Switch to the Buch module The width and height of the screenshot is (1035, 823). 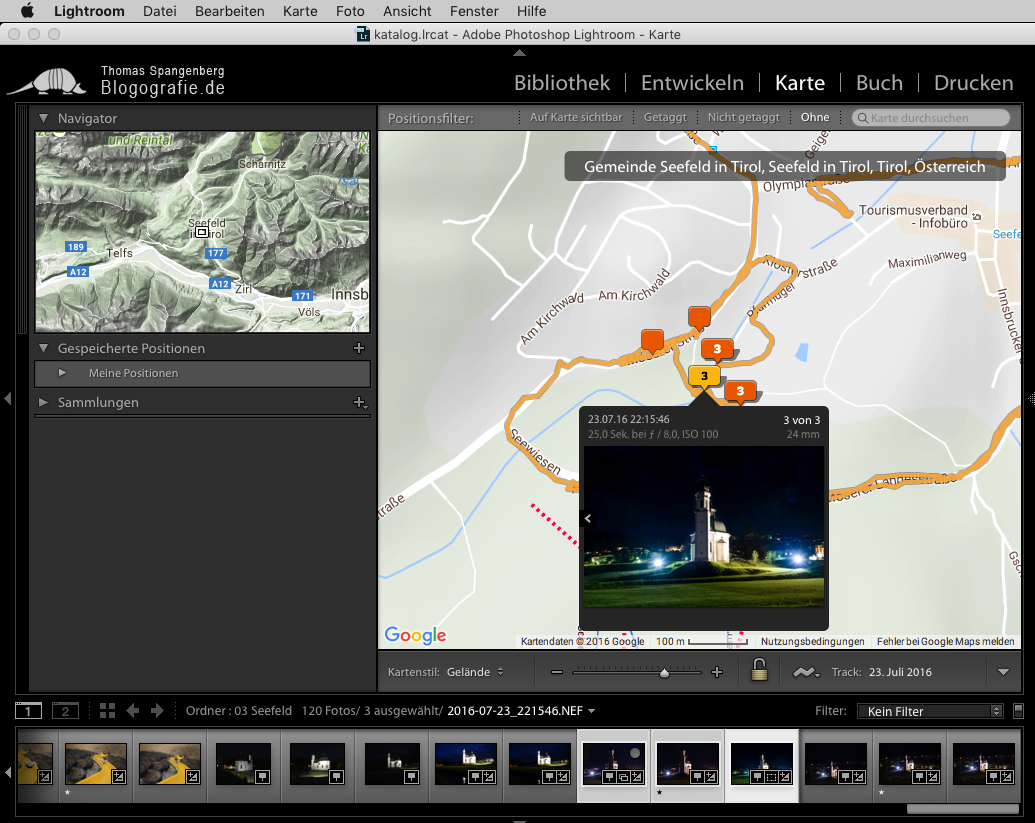pyautogui.click(x=879, y=82)
